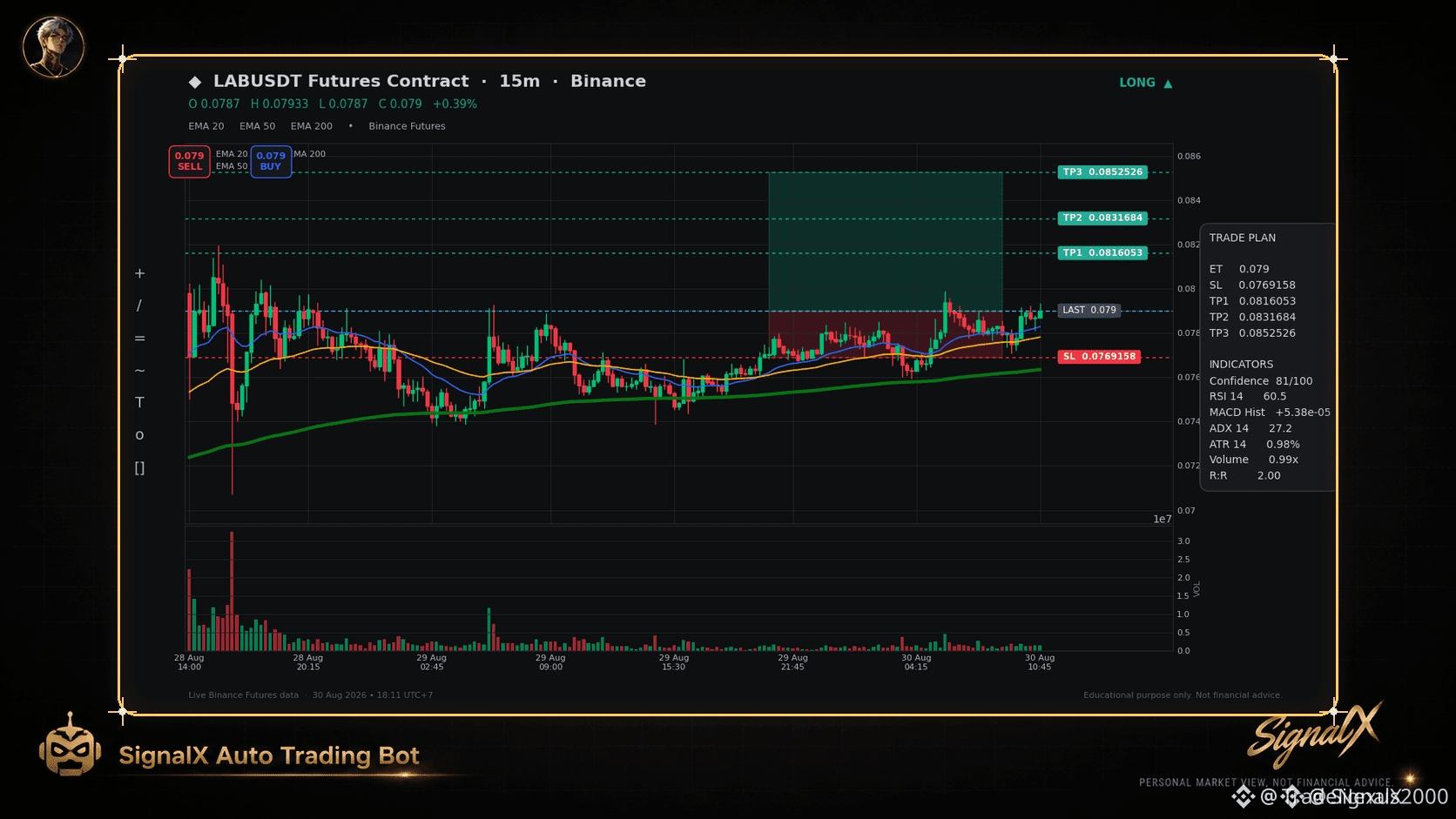This screenshot has height=819, width=1456.
Task: Click the LABUSDT Futures Contract title
Action: [341, 81]
